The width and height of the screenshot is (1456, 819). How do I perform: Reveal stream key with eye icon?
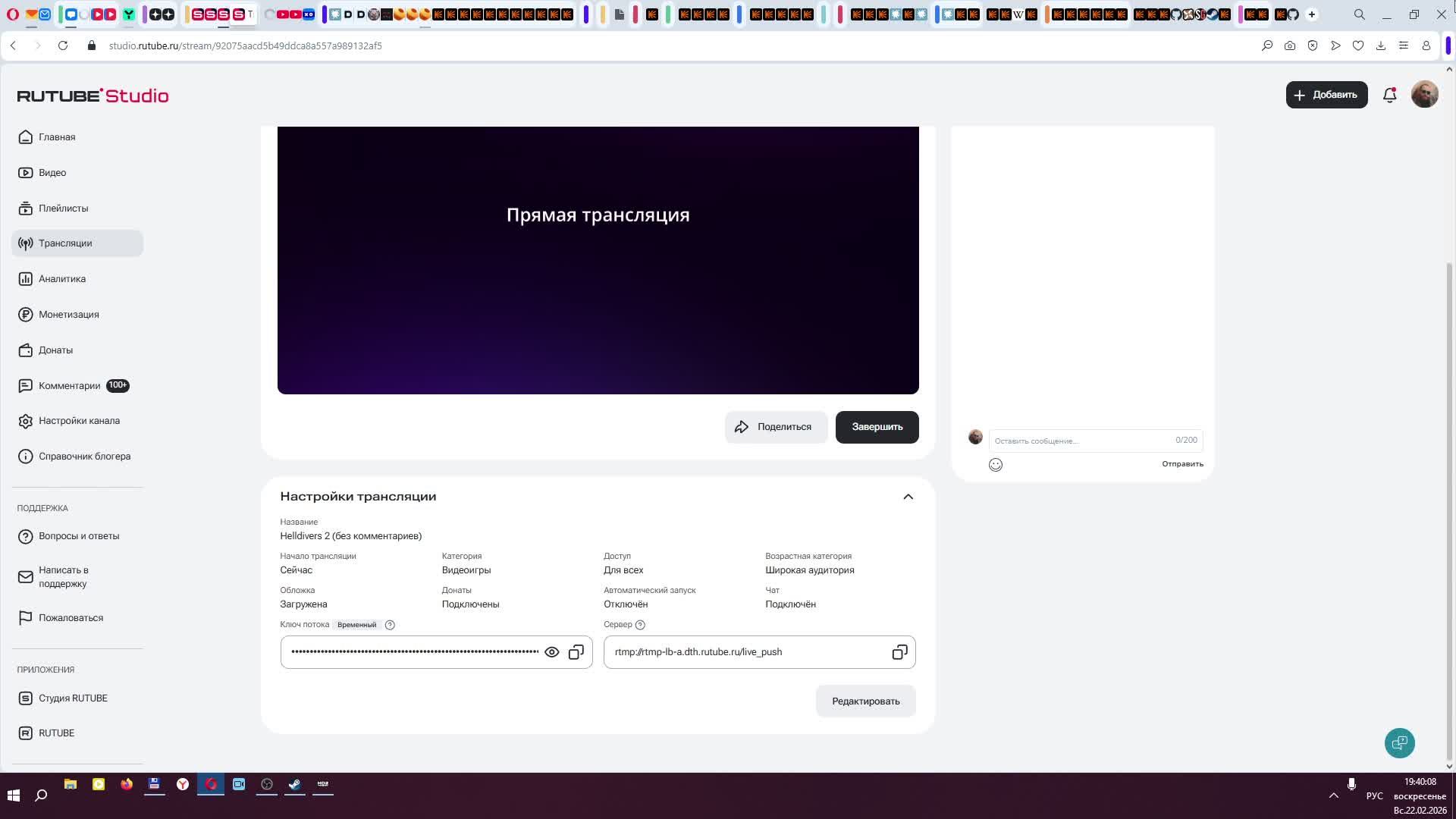pyautogui.click(x=551, y=652)
